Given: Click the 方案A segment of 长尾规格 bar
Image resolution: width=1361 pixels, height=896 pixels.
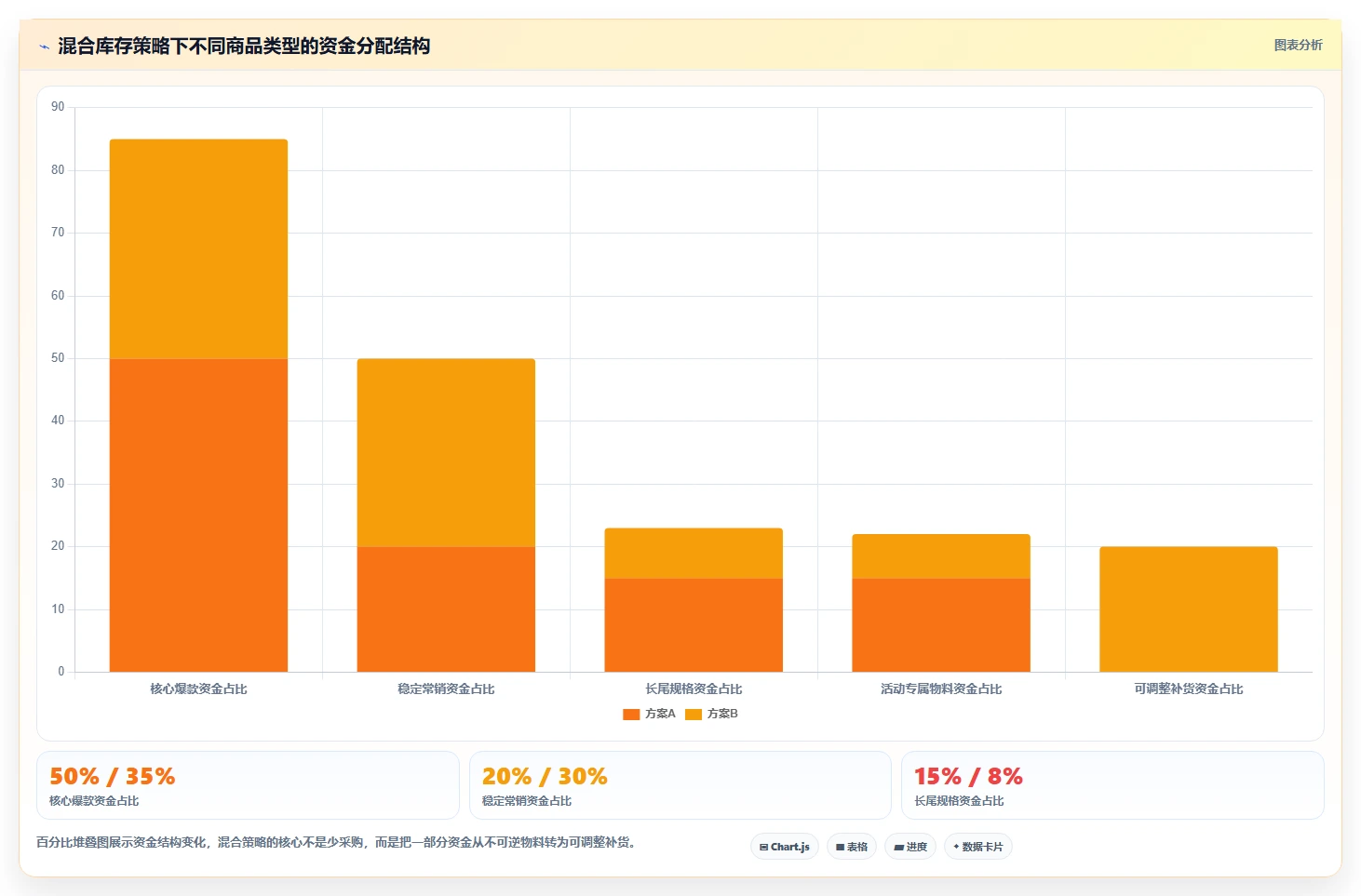Looking at the screenshot, I should (x=694, y=624).
